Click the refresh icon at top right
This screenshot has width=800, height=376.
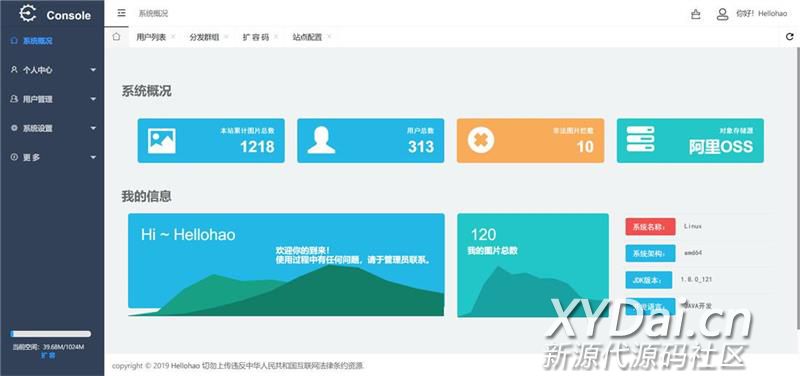coord(790,37)
